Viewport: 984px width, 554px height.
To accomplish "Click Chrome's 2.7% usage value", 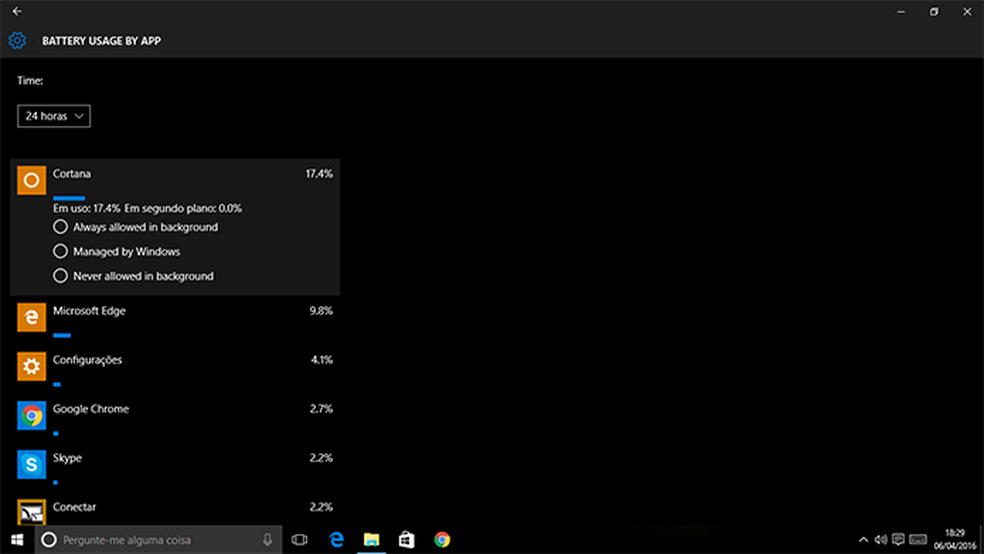I will 321,408.
